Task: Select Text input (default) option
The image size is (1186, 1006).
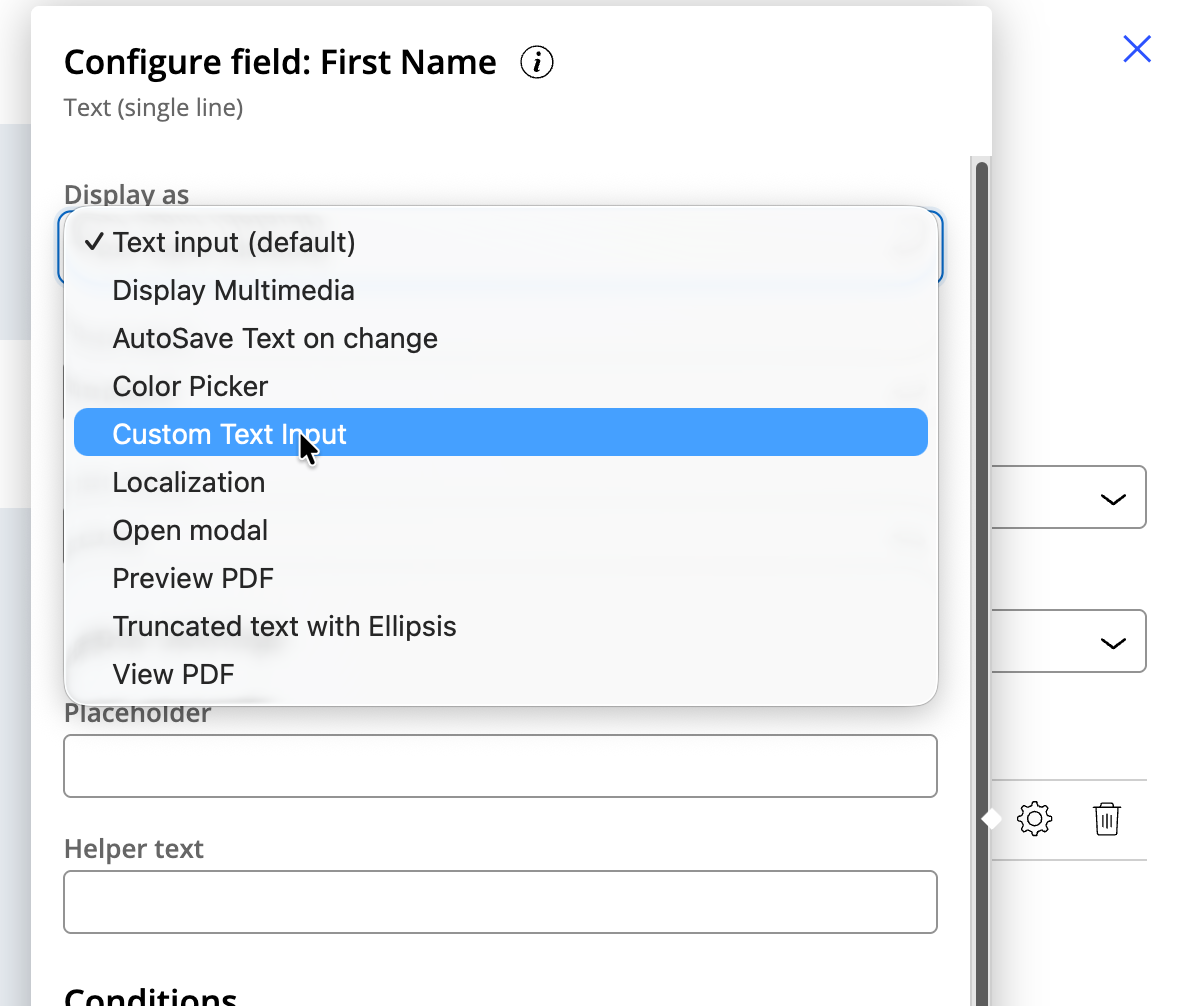Action: pyautogui.click(x=233, y=242)
